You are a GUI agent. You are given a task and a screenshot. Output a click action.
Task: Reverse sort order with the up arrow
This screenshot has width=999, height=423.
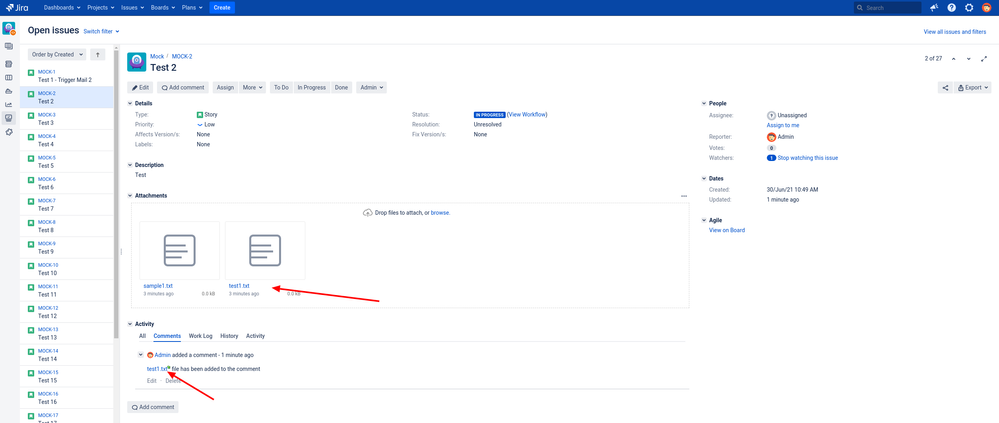(97, 55)
